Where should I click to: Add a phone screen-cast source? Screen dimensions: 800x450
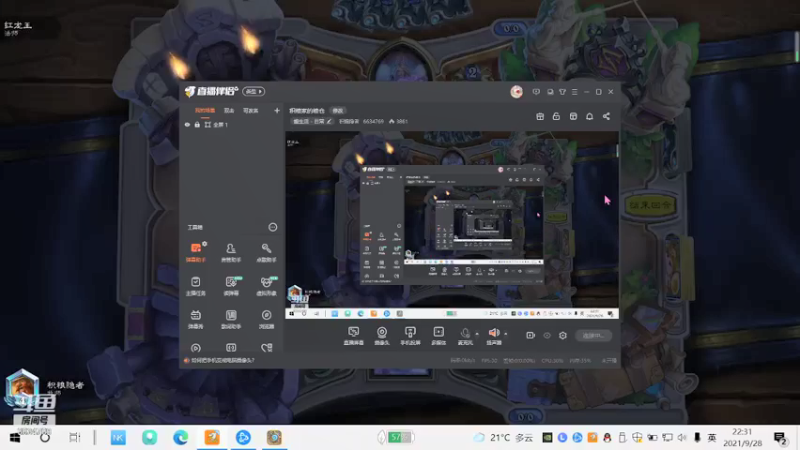click(x=410, y=336)
